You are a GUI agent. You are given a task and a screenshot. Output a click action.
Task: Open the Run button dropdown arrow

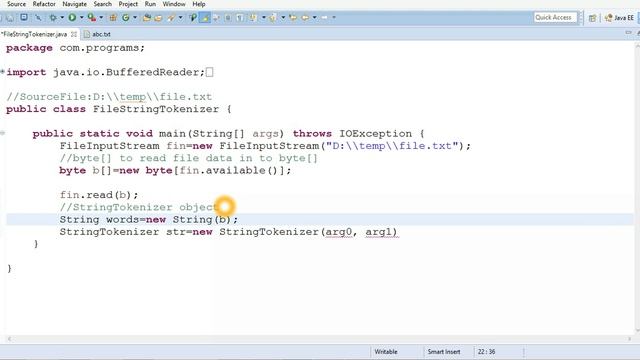coord(81,18)
